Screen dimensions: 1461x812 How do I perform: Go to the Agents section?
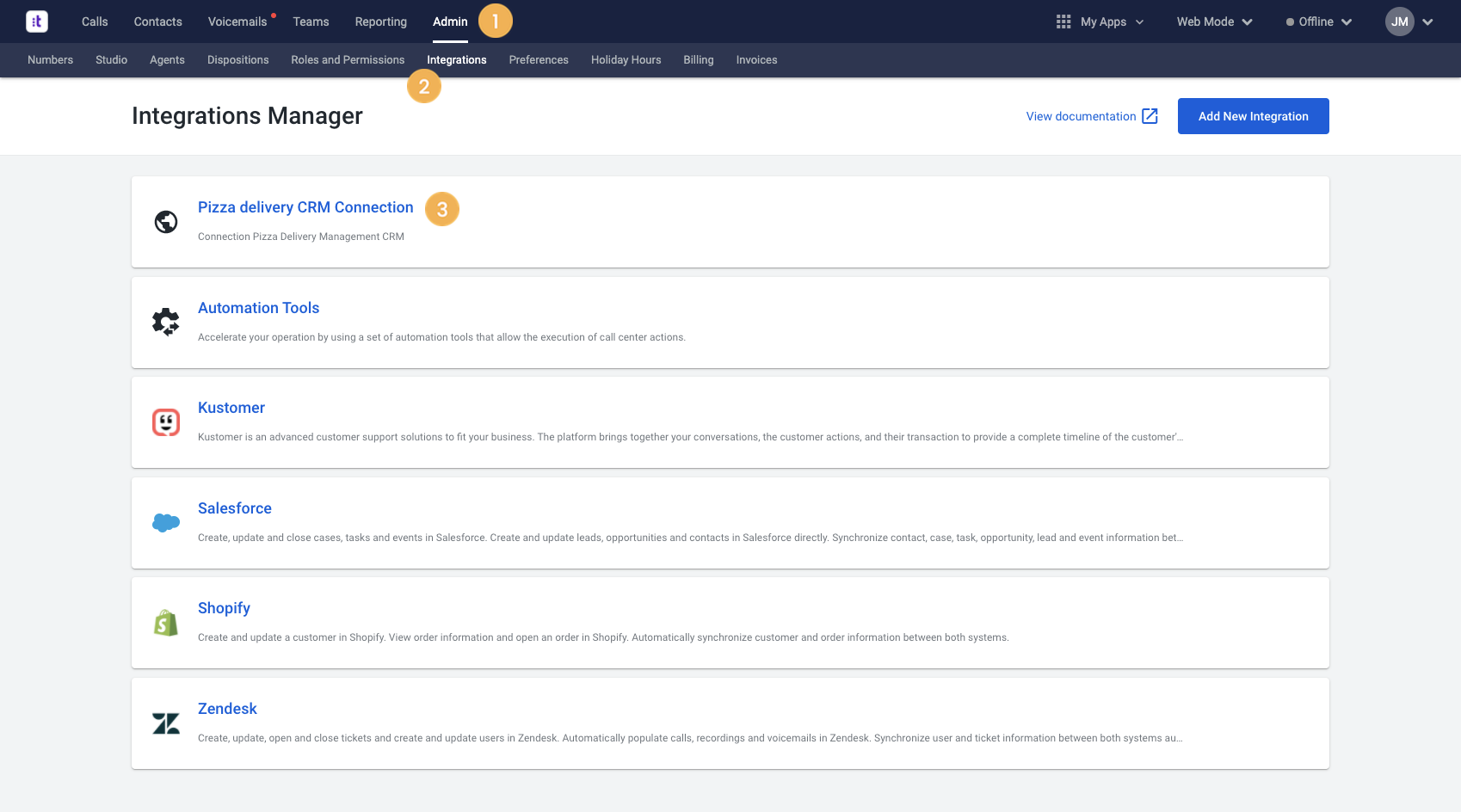(167, 60)
